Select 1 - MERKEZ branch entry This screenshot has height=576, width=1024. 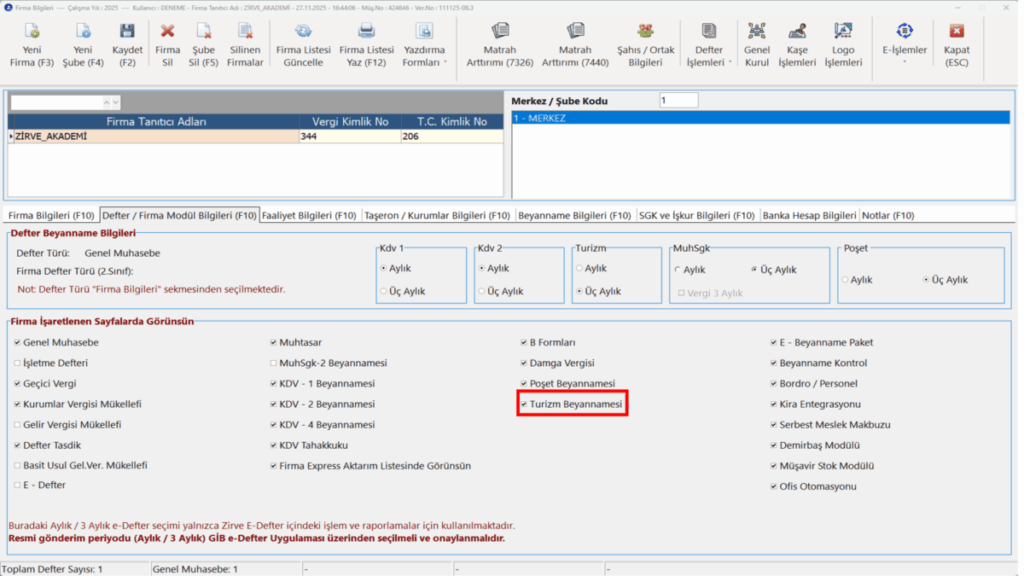pos(761,118)
